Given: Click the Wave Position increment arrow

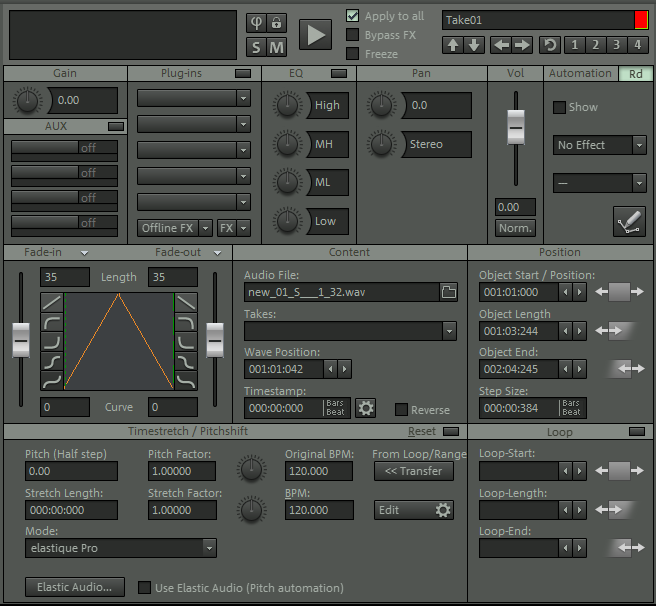Looking at the screenshot, I should (x=344, y=369).
